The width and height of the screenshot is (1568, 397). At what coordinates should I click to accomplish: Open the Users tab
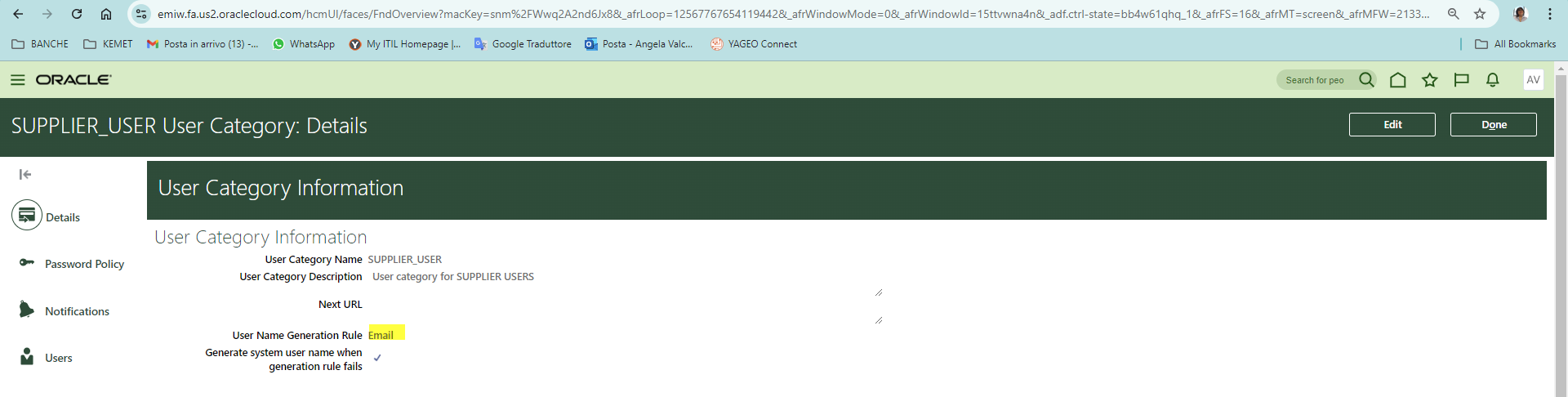[x=59, y=358]
